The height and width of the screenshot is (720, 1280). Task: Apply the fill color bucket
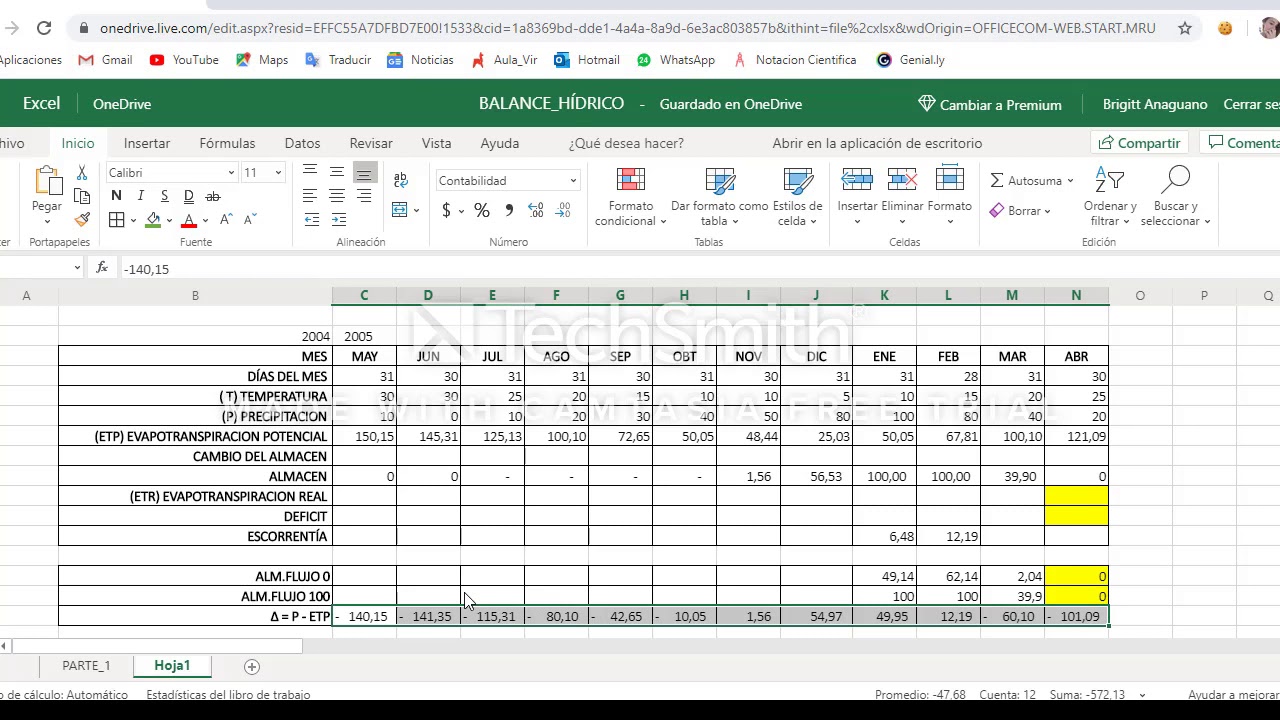tap(153, 220)
